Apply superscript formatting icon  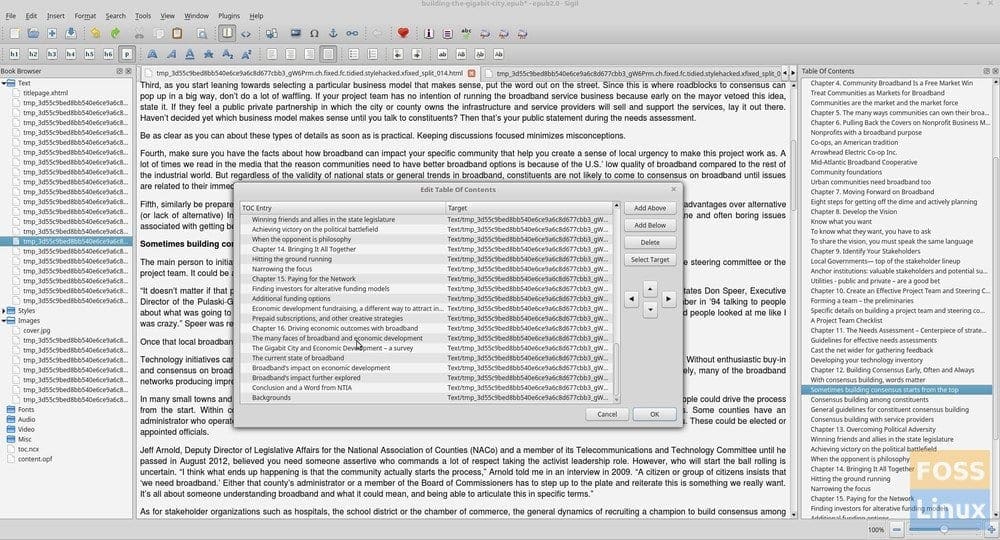pyautogui.click(x=246, y=54)
